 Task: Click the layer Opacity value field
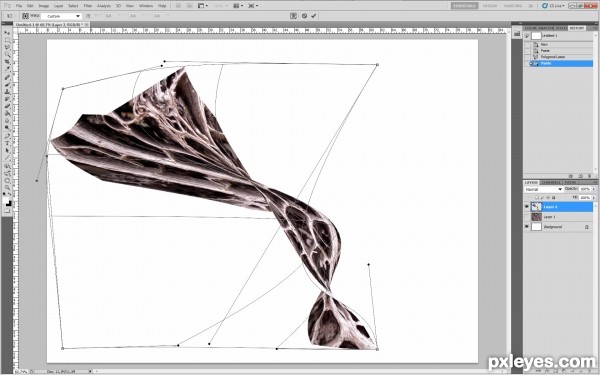585,189
